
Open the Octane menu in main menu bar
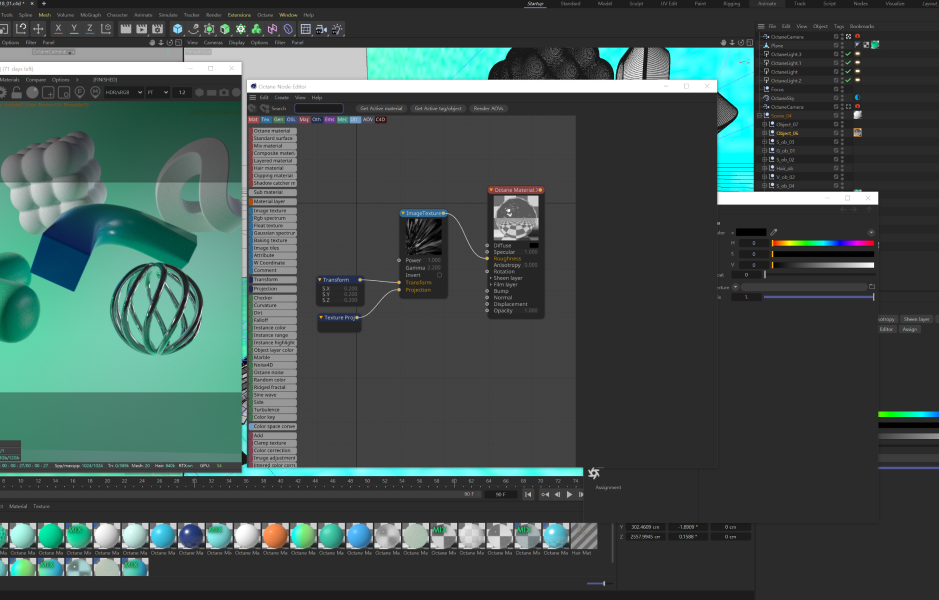[x=265, y=15]
